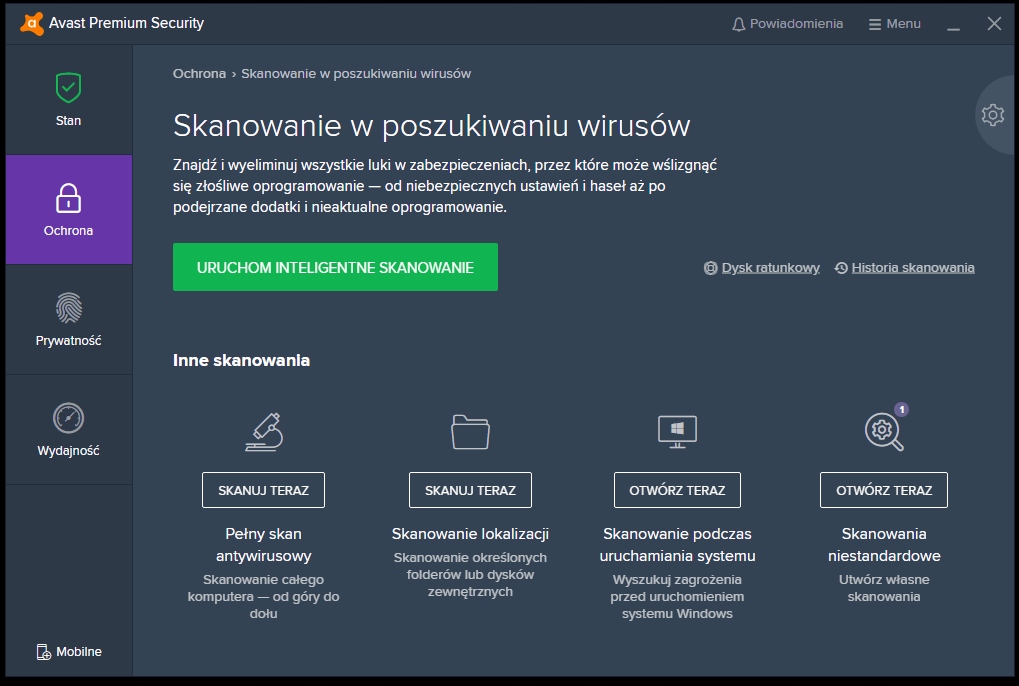Viewport: 1019px width, 686px height.
Task: Open the Stan shield status tab
Action: click(68, 100)
